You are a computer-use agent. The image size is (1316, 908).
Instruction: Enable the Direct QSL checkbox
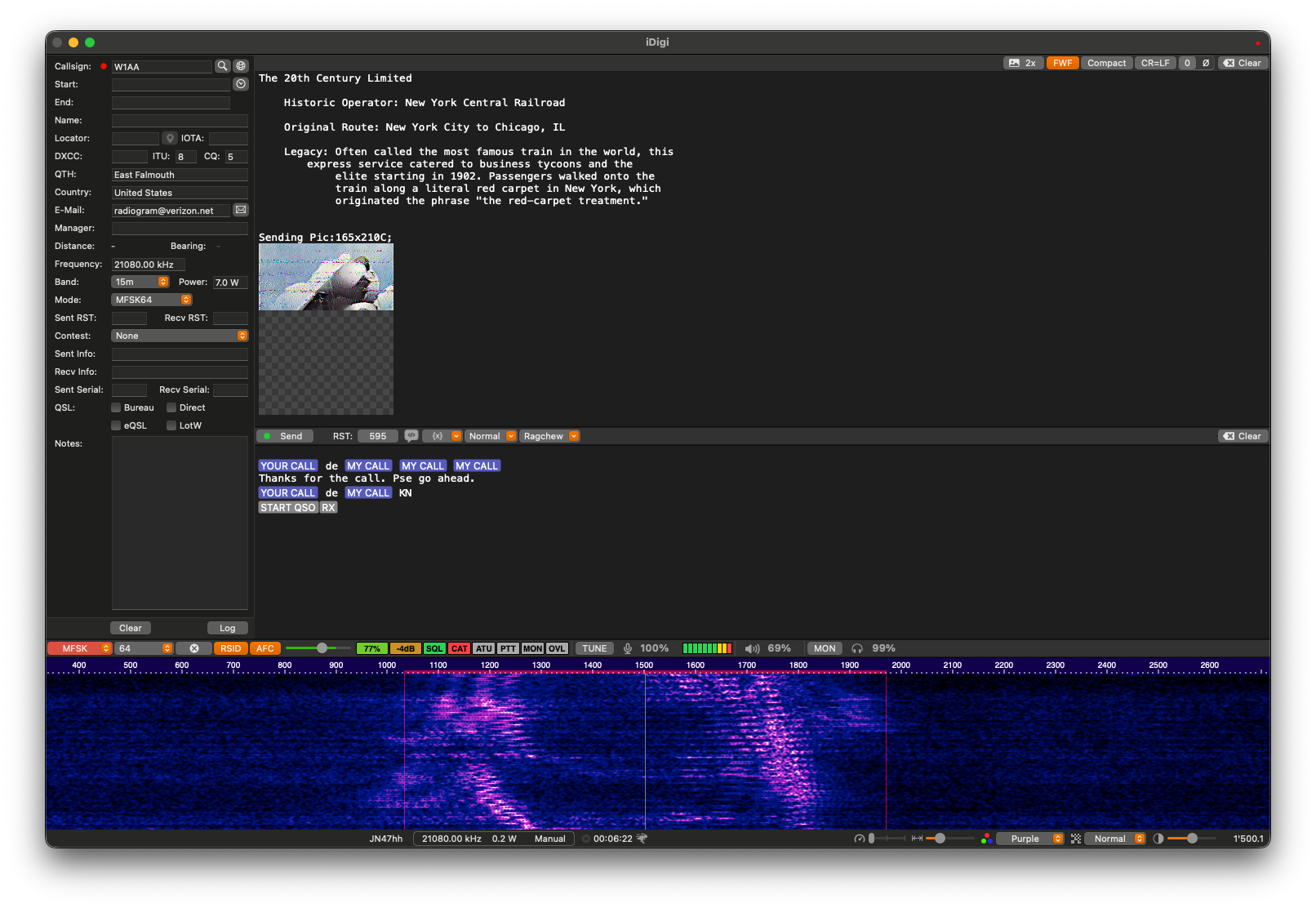171,407
